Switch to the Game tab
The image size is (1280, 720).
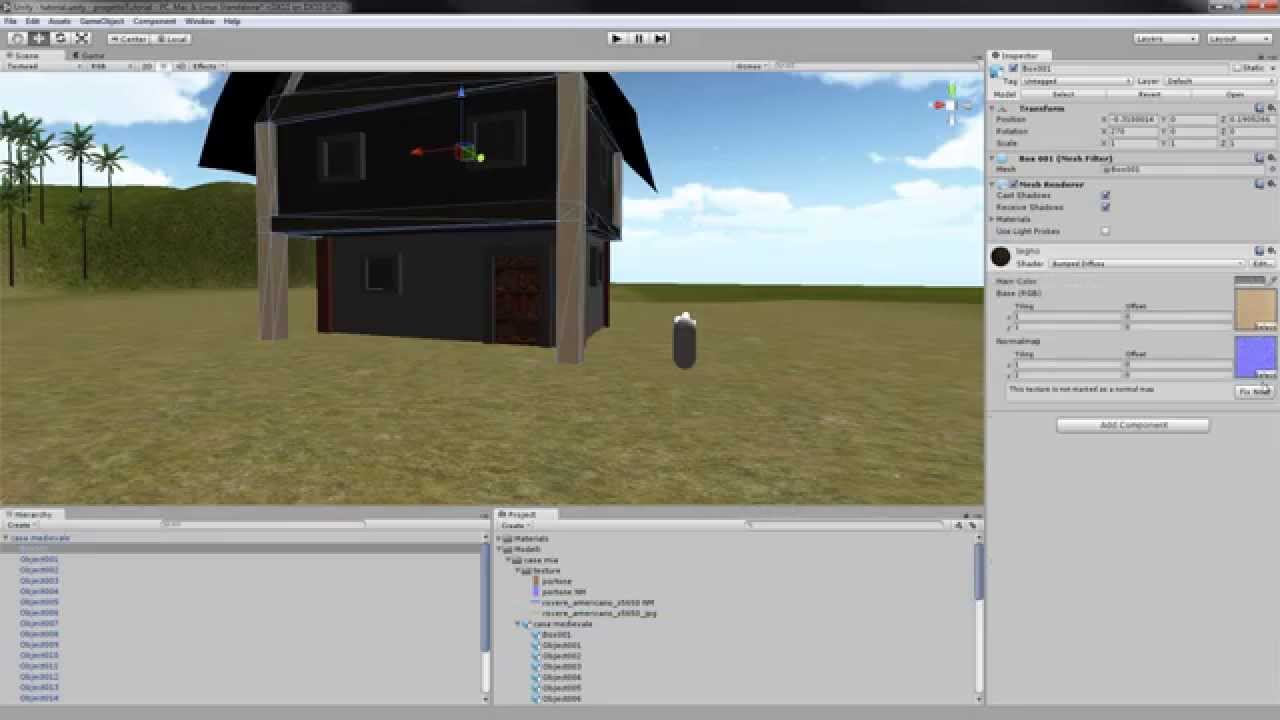click(88, 55)
